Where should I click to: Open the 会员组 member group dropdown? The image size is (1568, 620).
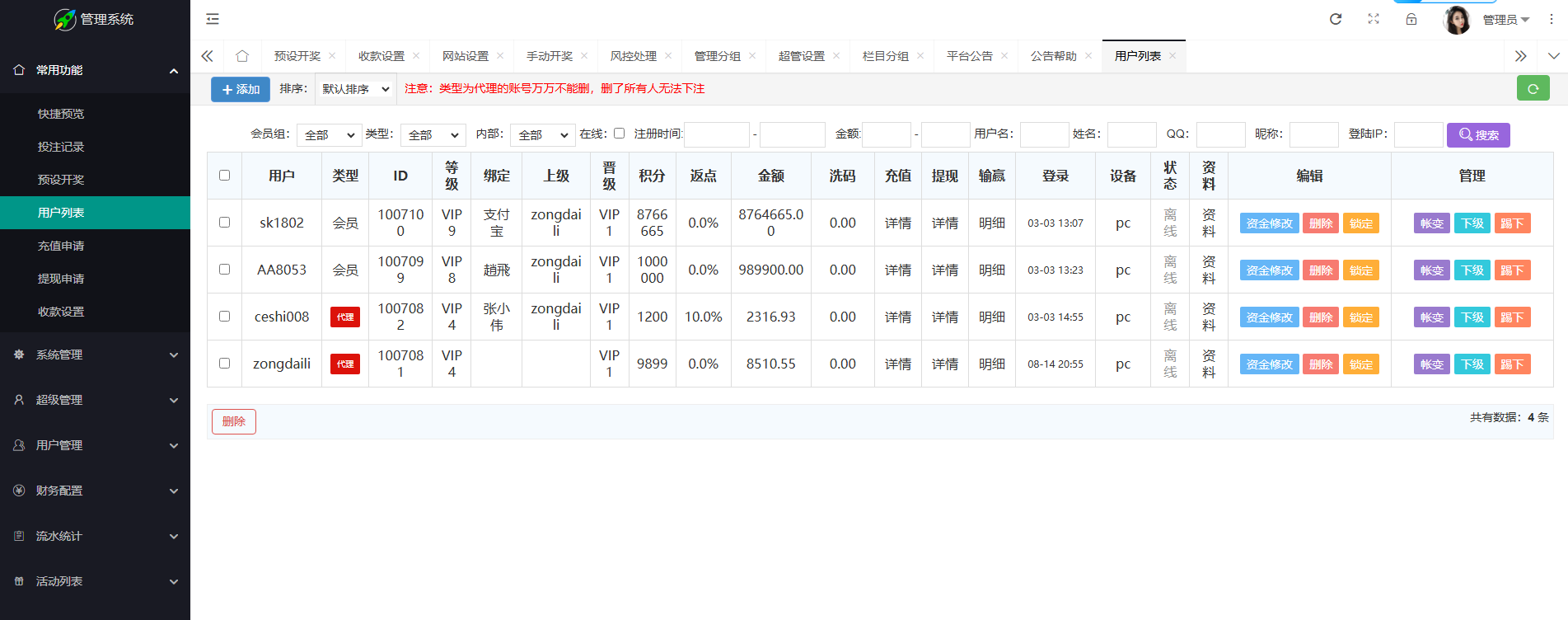click(330, 135)
